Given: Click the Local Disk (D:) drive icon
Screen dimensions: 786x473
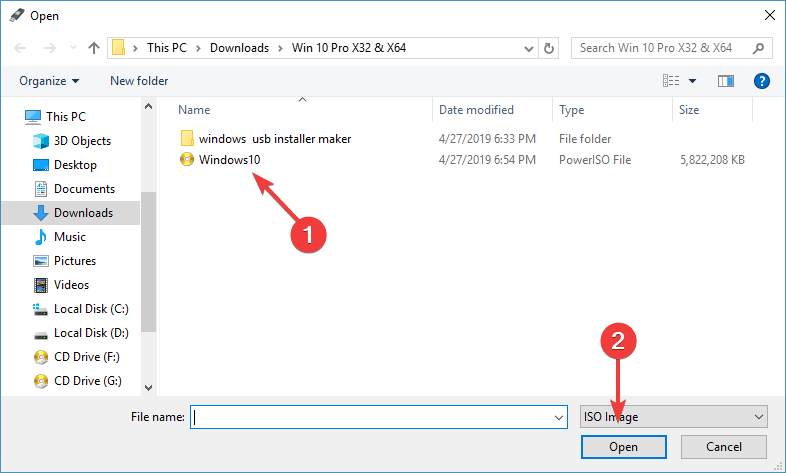Looking at the screenshot, I should click(x=41, y=335).
